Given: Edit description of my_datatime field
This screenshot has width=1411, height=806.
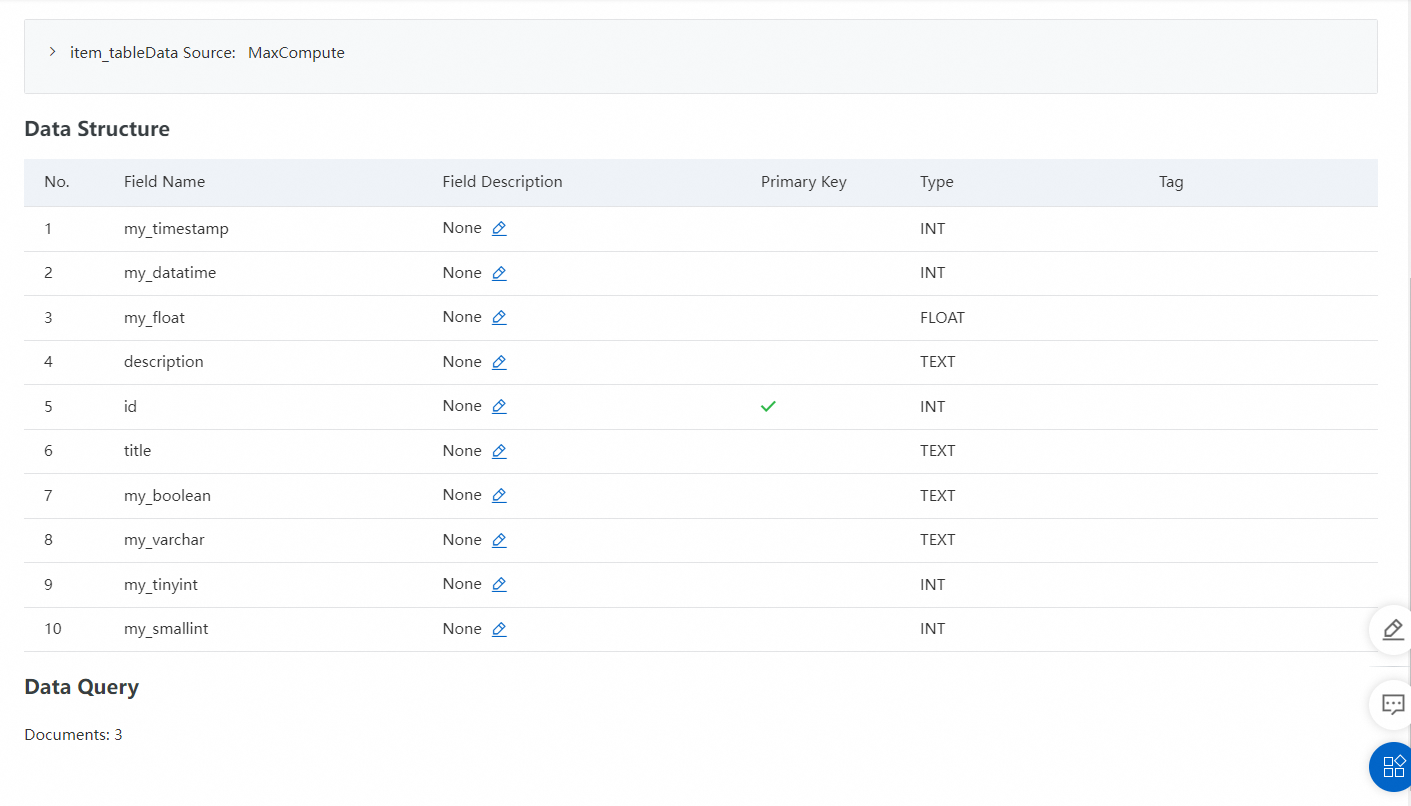Looking at the screenshot, I should [499, 273].
